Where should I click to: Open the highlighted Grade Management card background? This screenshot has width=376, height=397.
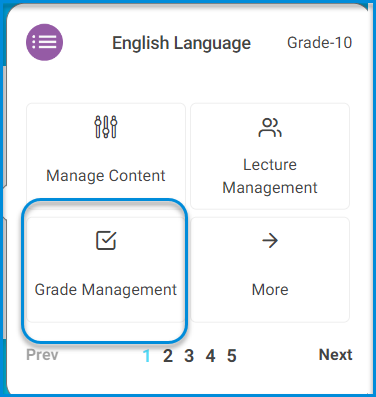tap(106, 270)
